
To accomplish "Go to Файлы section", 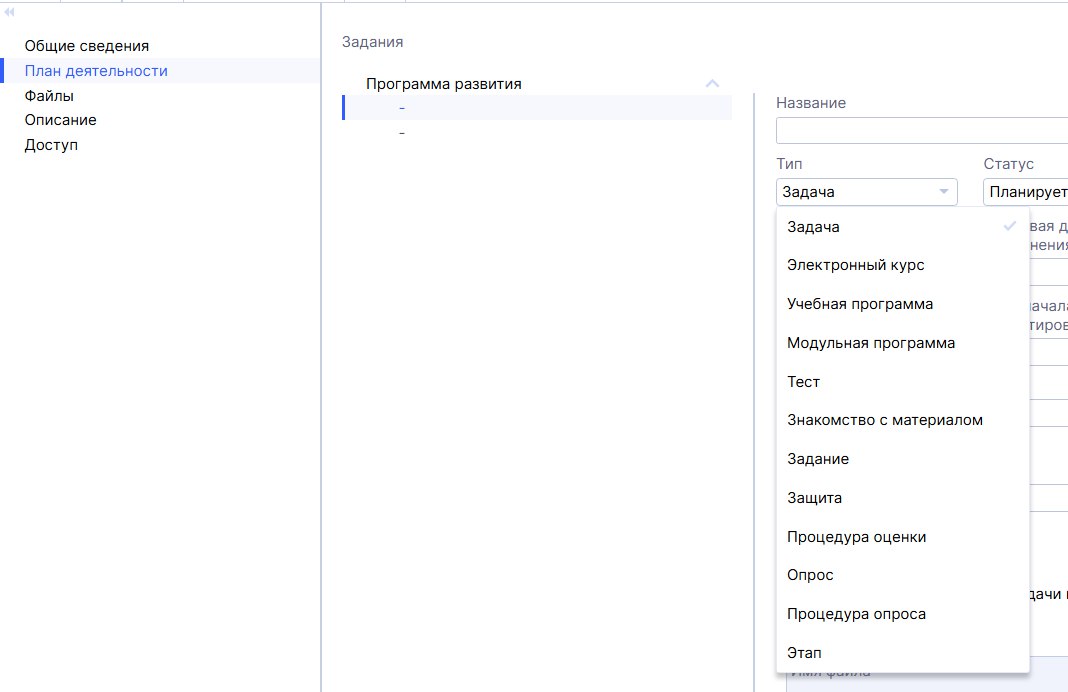I will [x=49, y=96].
